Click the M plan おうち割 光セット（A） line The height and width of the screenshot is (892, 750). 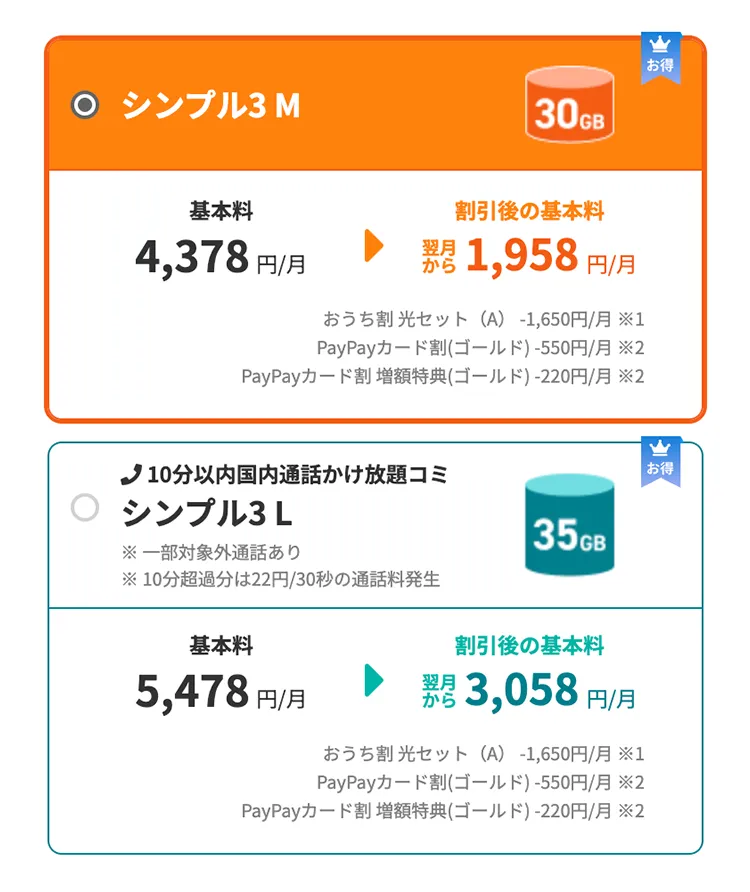[484, 319]
